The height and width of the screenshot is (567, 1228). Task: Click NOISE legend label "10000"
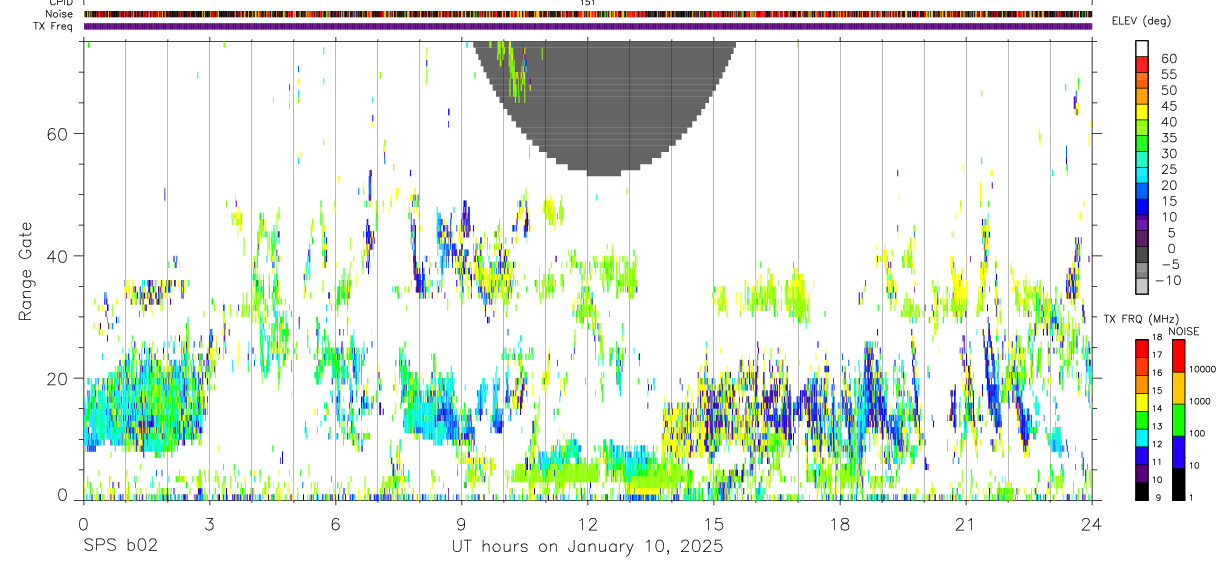[1201, 370]
